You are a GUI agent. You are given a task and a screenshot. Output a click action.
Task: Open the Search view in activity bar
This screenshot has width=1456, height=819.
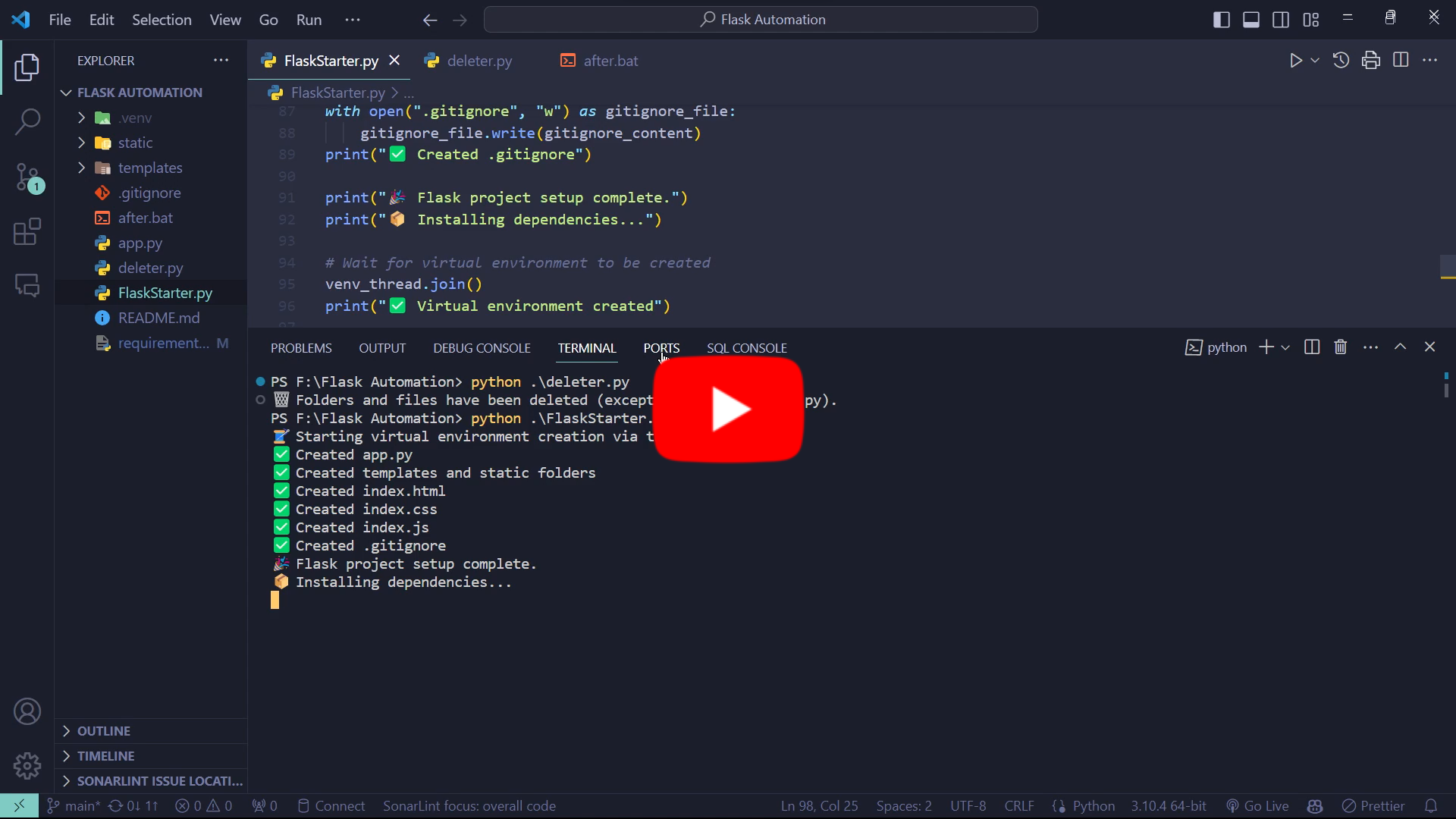(x=27, y=121)
